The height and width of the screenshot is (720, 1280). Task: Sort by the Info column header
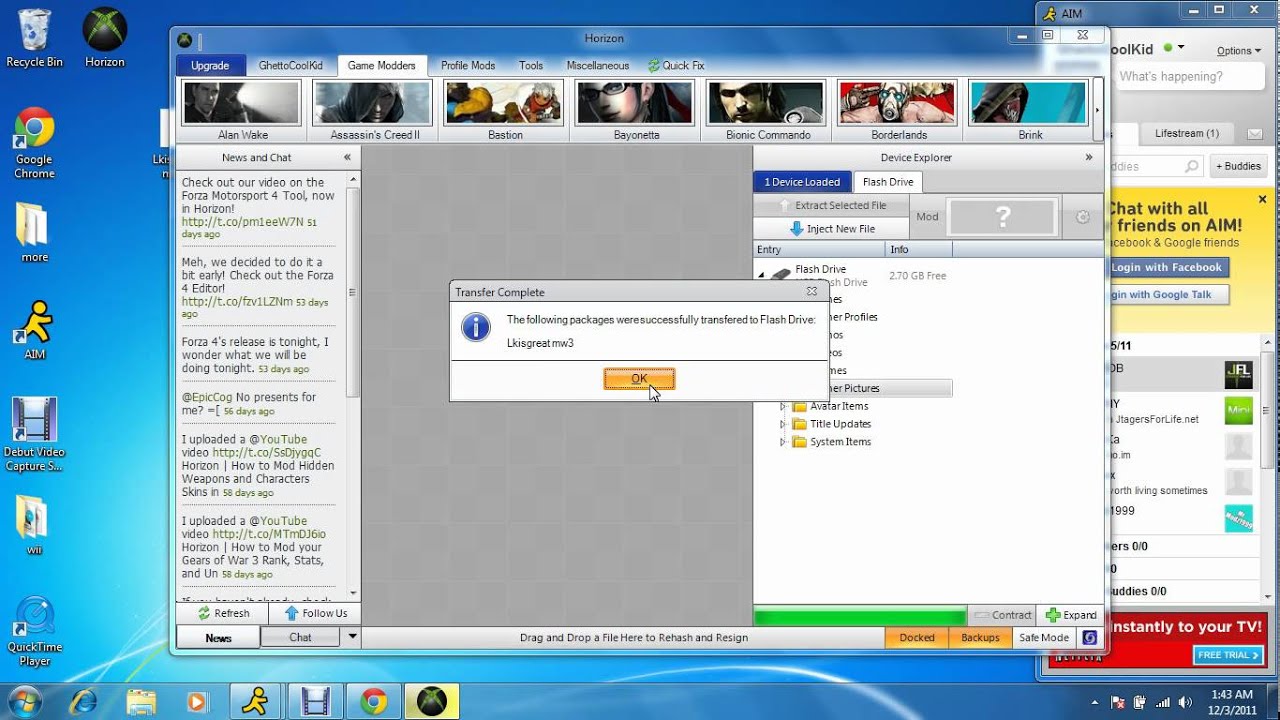tap(919, 249)
